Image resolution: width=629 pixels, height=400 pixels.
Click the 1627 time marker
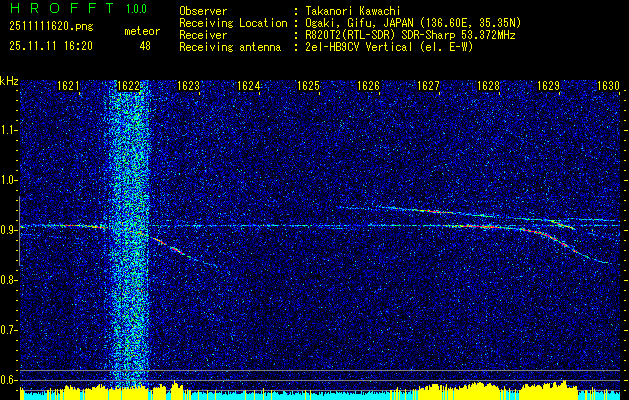pos(428,86)
